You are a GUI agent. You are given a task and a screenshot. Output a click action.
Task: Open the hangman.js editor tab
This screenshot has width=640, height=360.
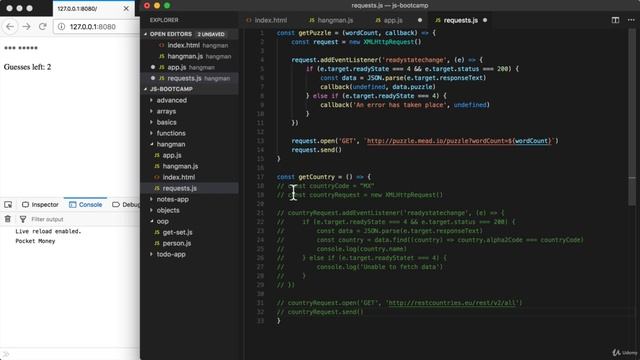coord(331,20)
